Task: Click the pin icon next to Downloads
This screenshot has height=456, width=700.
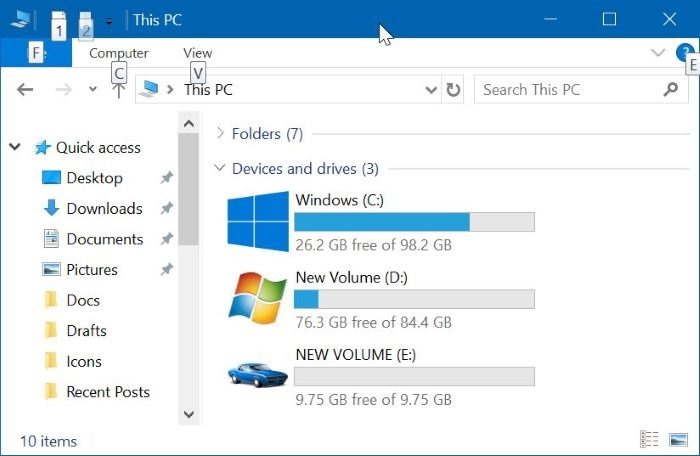Action: pyautogui.click(x=167, y=208)
